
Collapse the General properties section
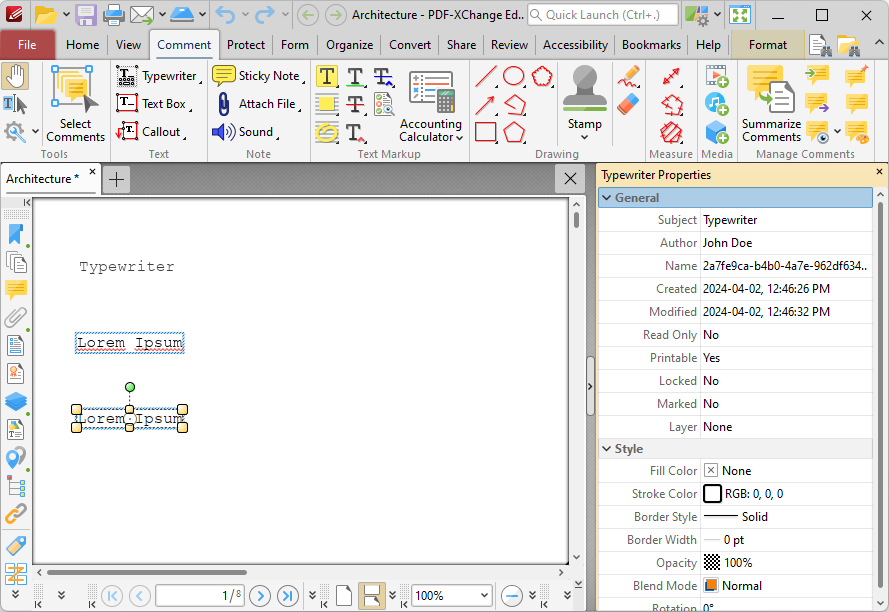tap(606, 198)
